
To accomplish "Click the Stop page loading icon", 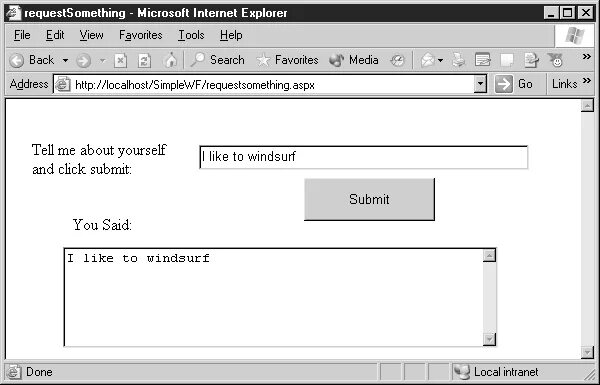I will click(x=121, y=60).
